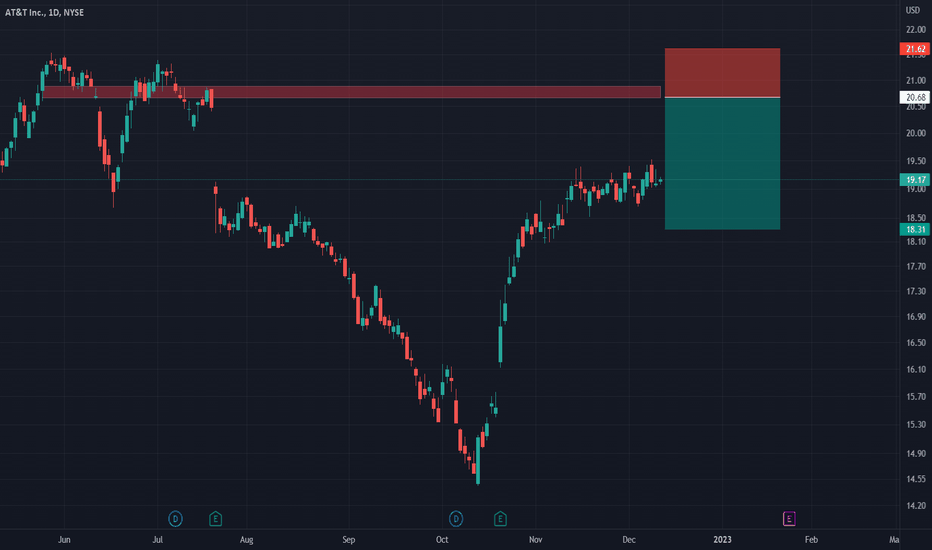Click the green profit zone of short position
The image size is (932, 550).
click(x=722, y=164)
